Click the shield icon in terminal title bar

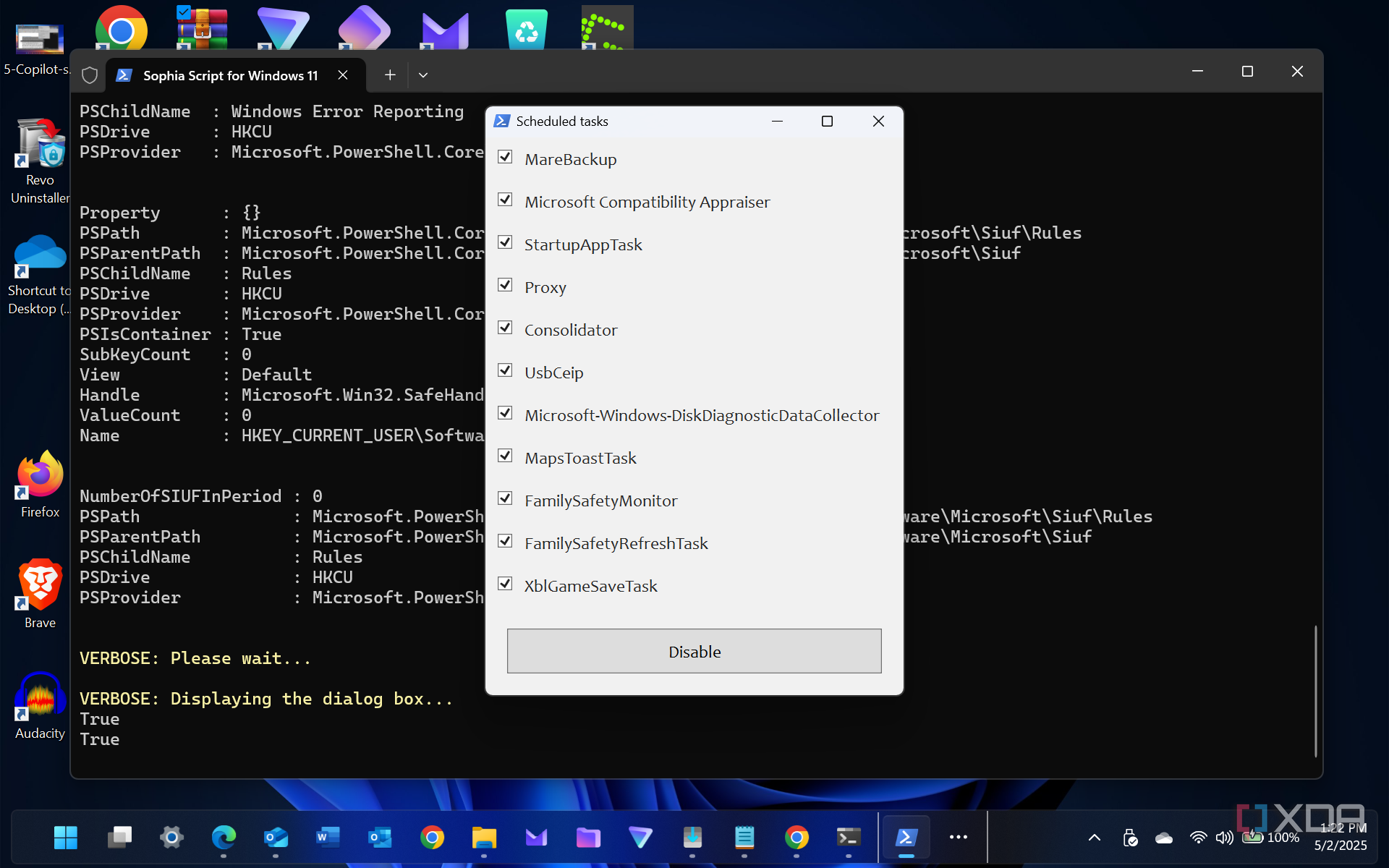pyautogui.click(x=90, y=75)
